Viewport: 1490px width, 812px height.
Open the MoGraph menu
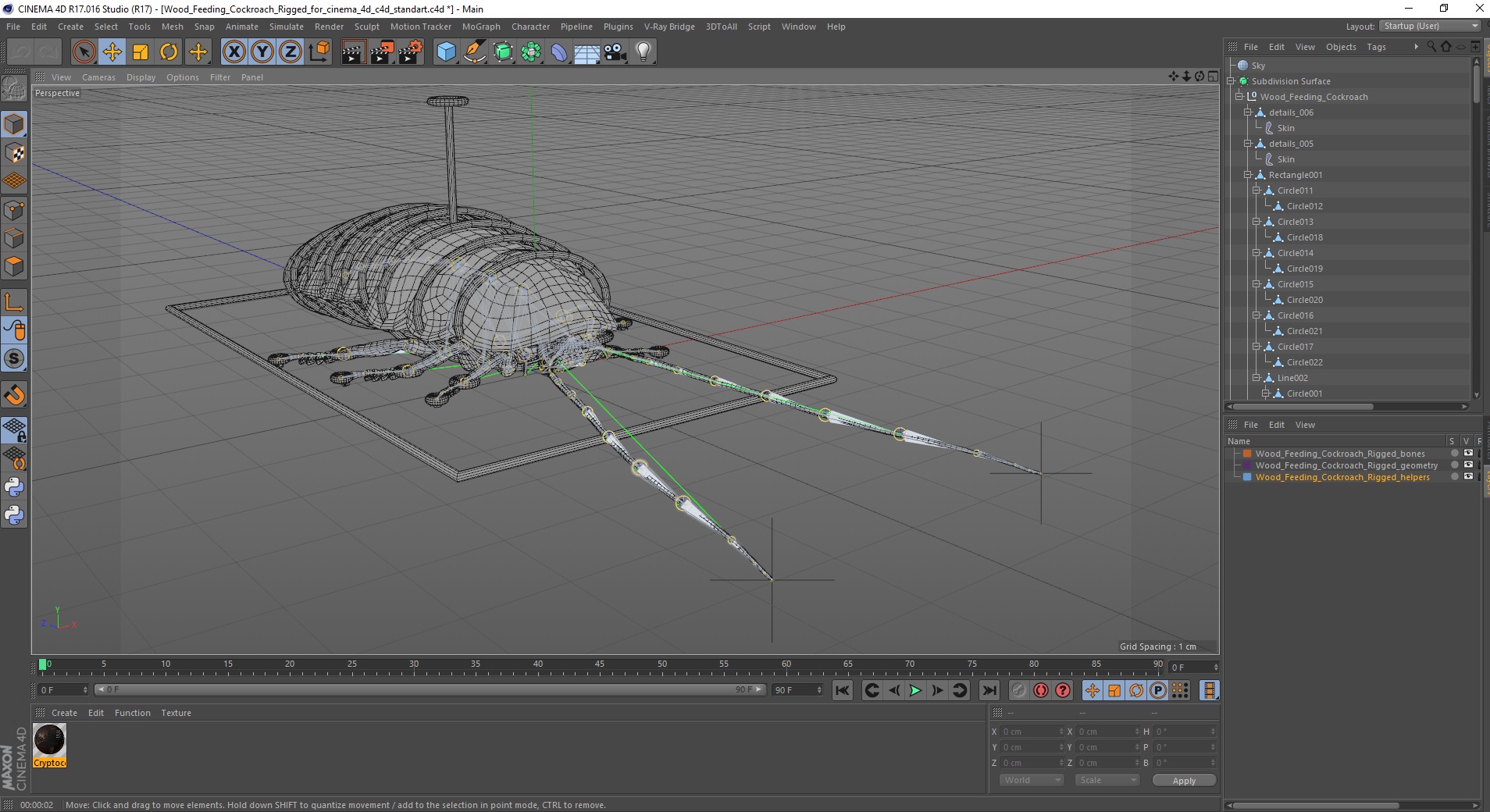click(480, 27)
